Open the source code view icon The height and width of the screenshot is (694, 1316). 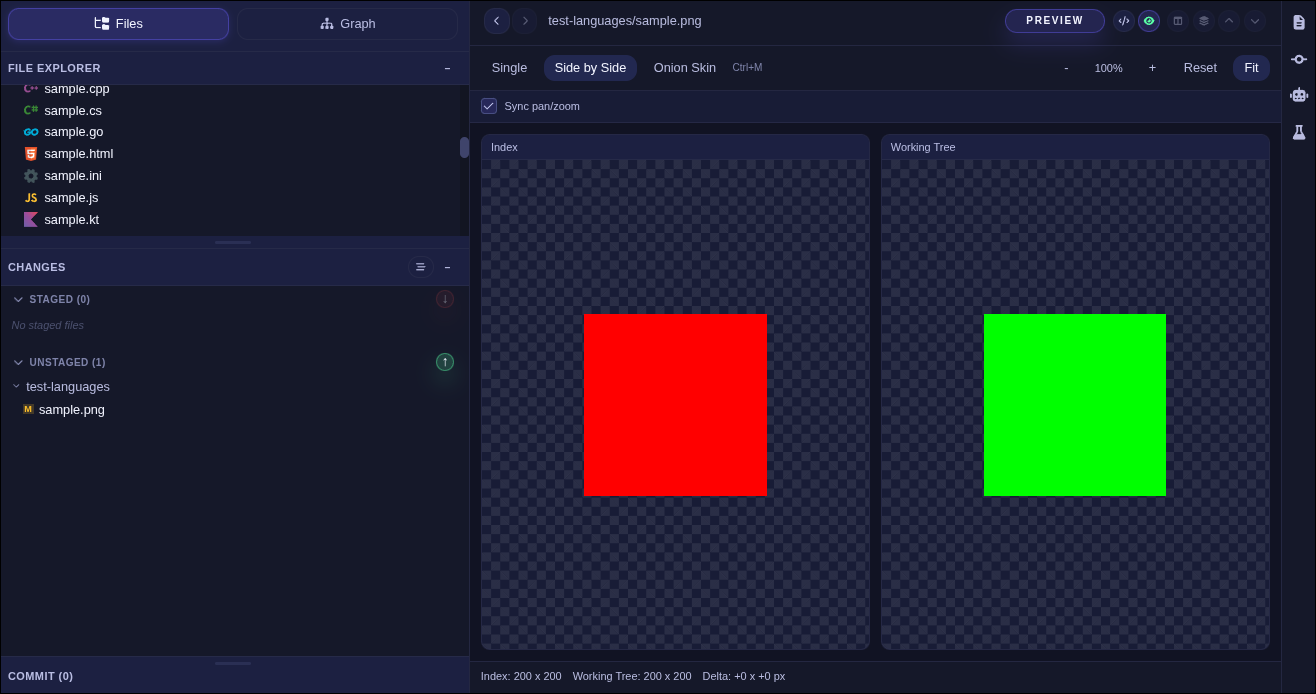1123,20
